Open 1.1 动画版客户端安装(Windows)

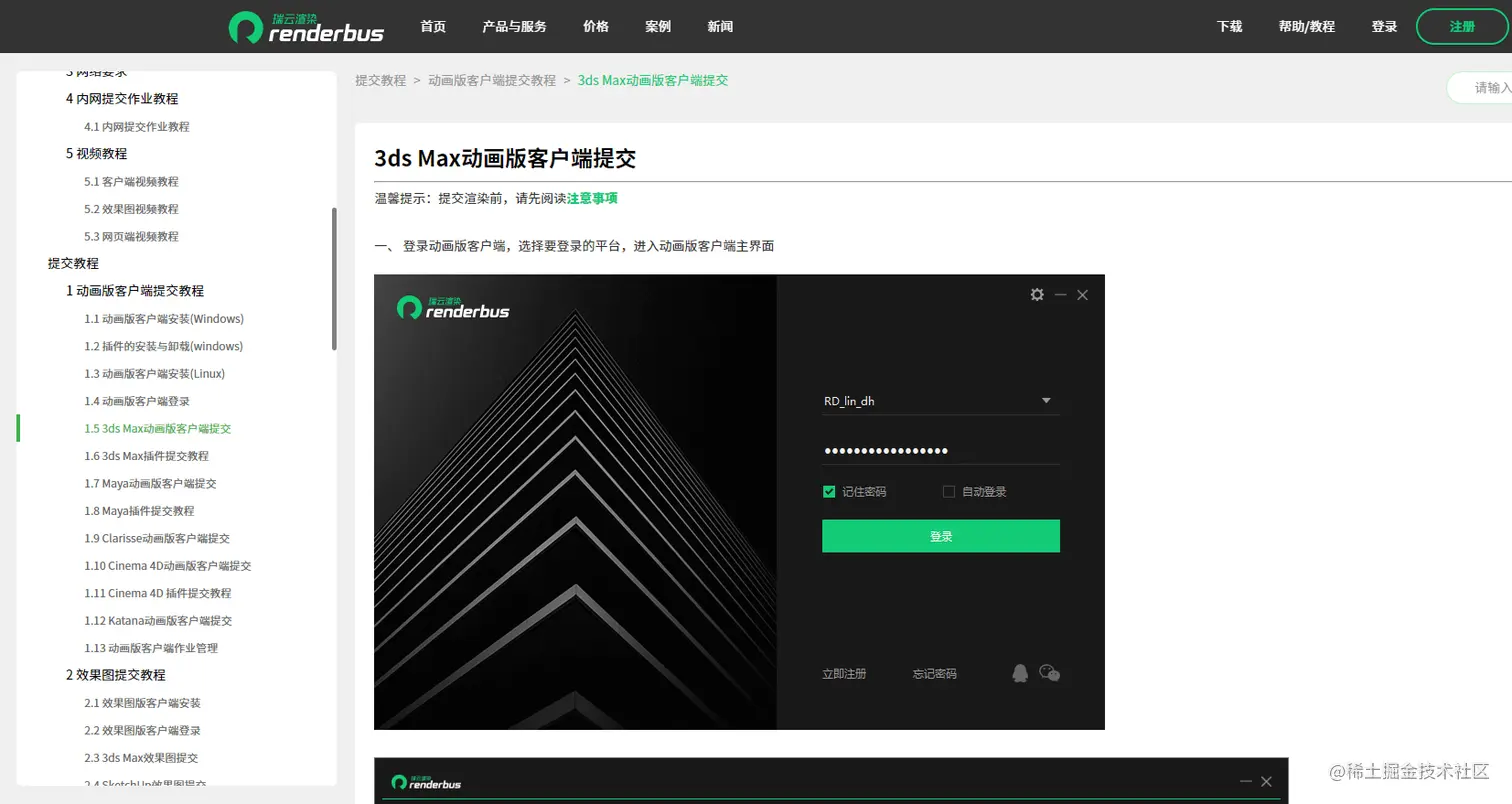[x=164, y=319]
